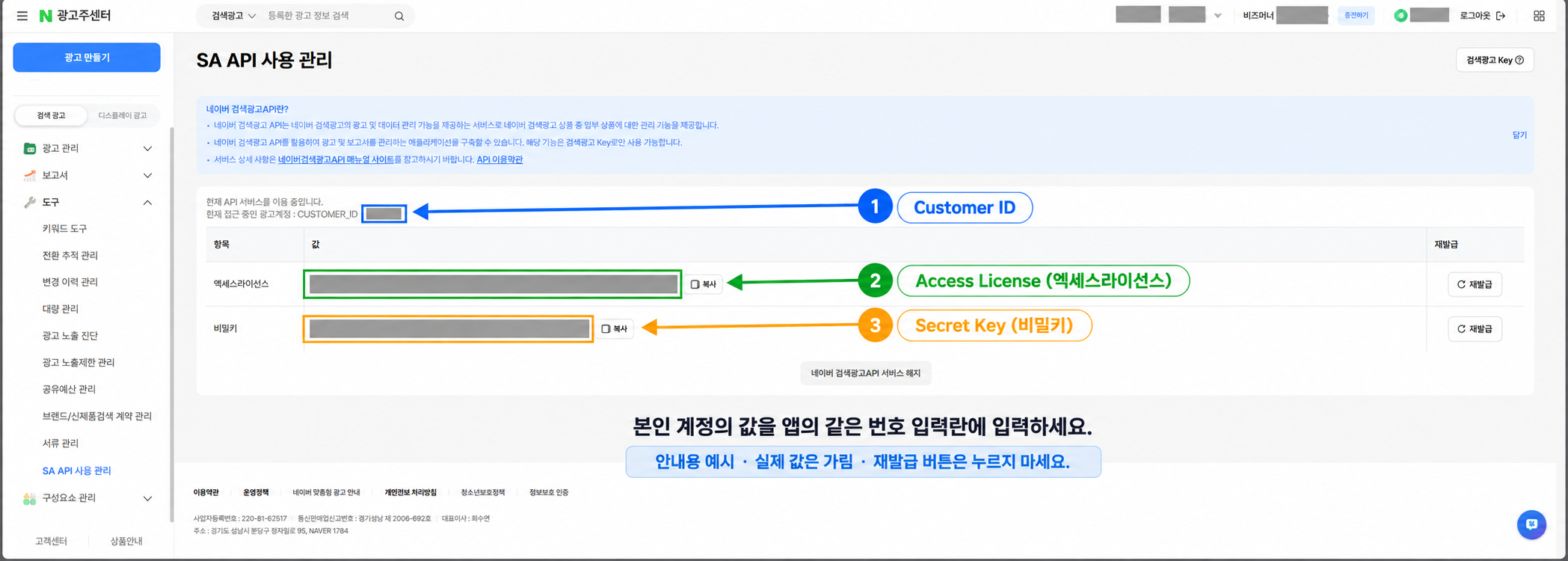Click the 보고서 chart icon

coord(30,175)
